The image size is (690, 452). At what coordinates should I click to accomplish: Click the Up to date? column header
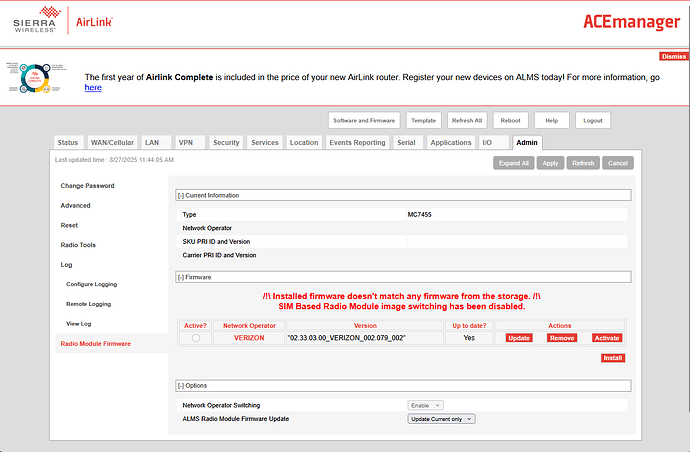tap(469, 326)
